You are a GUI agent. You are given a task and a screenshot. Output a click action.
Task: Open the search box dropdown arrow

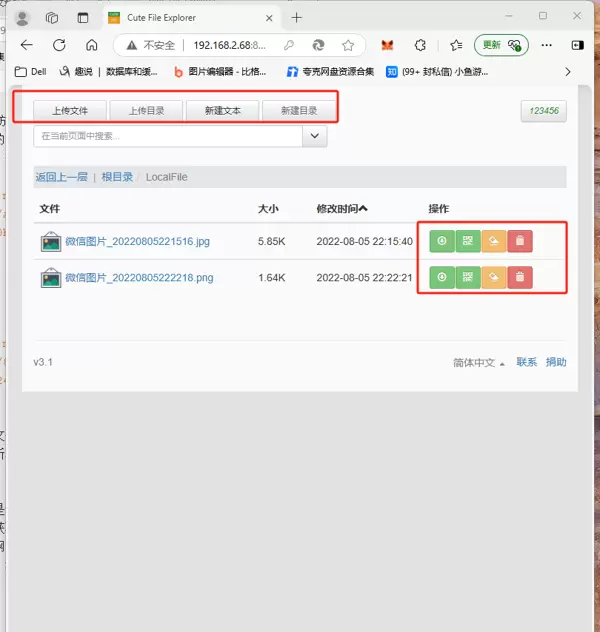(315, 136)
